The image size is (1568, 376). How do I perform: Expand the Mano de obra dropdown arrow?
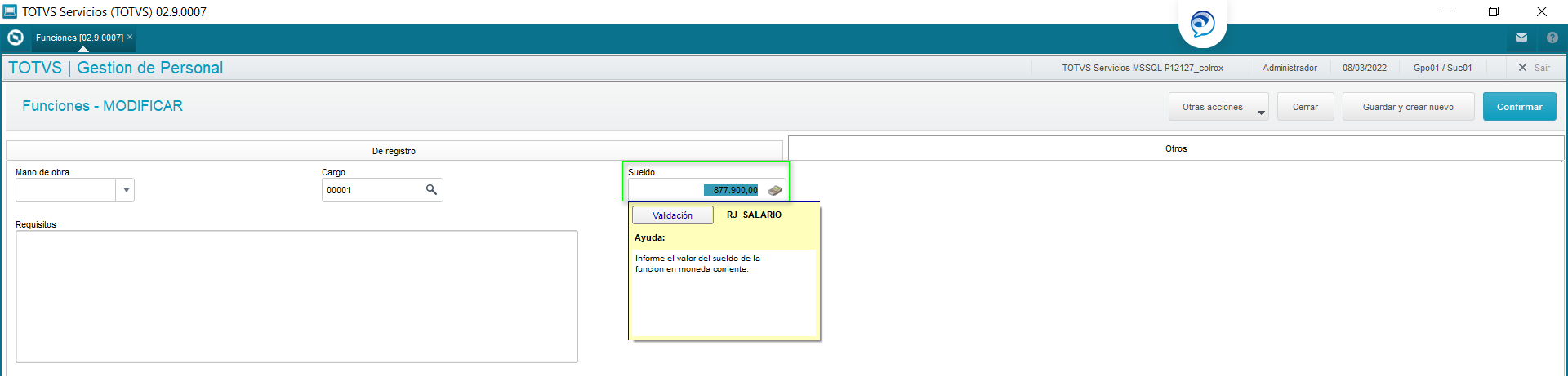pyautogui.click(x=126, y=190)
